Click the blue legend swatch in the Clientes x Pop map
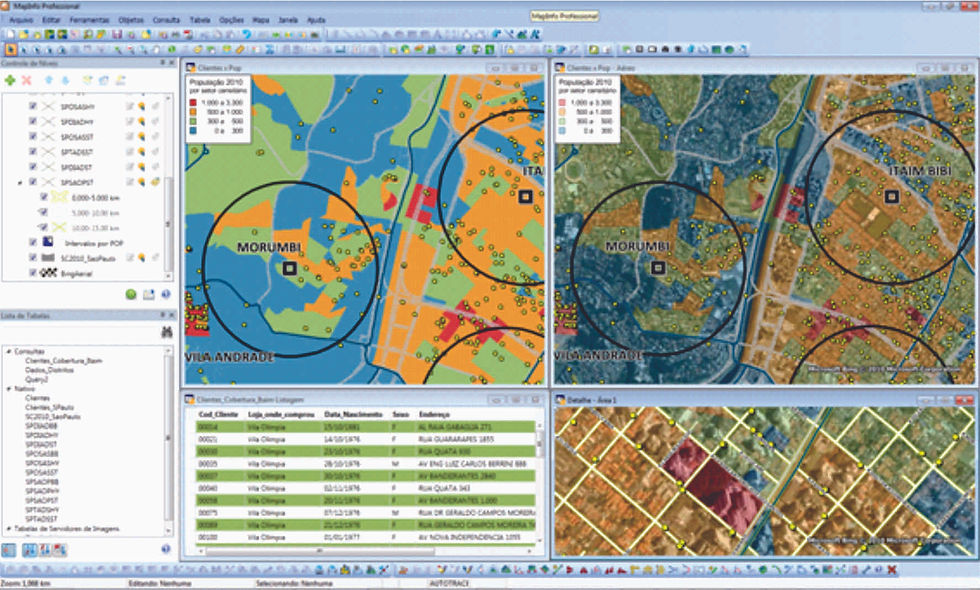The image size is (980, 590). [x=193, y=131]
